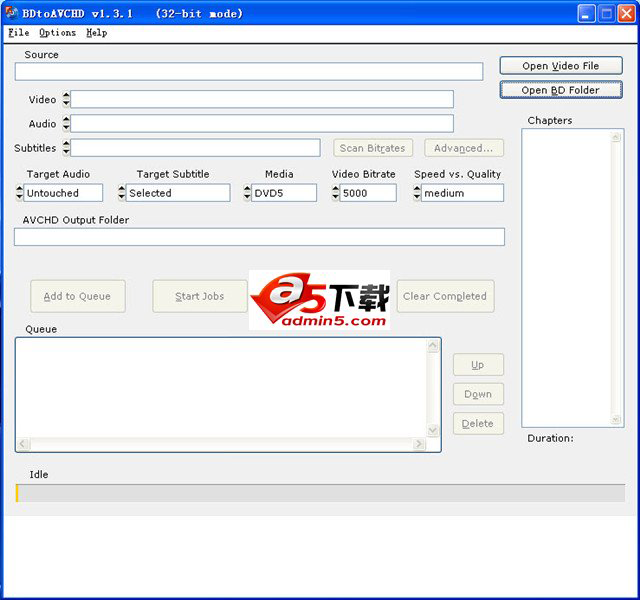Click the Media spinner arrows
The image size is (640, 600).
247,193
